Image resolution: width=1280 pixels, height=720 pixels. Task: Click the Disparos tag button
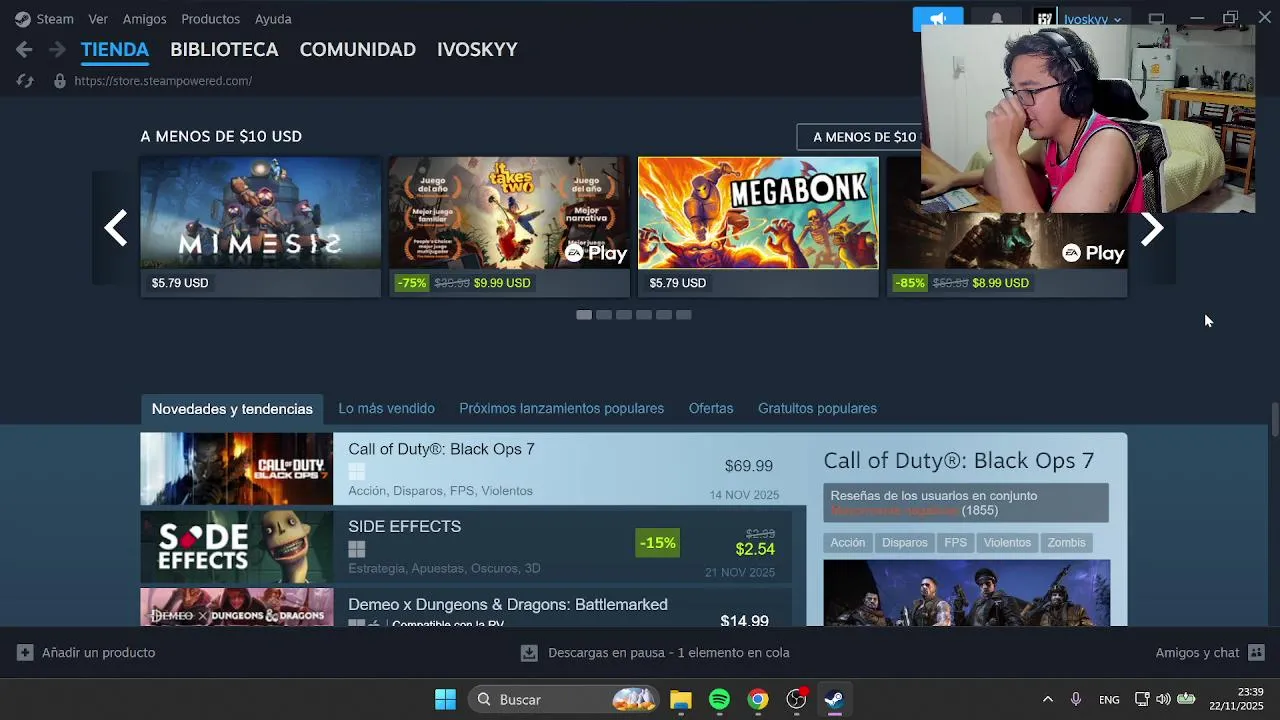[905, 542]
